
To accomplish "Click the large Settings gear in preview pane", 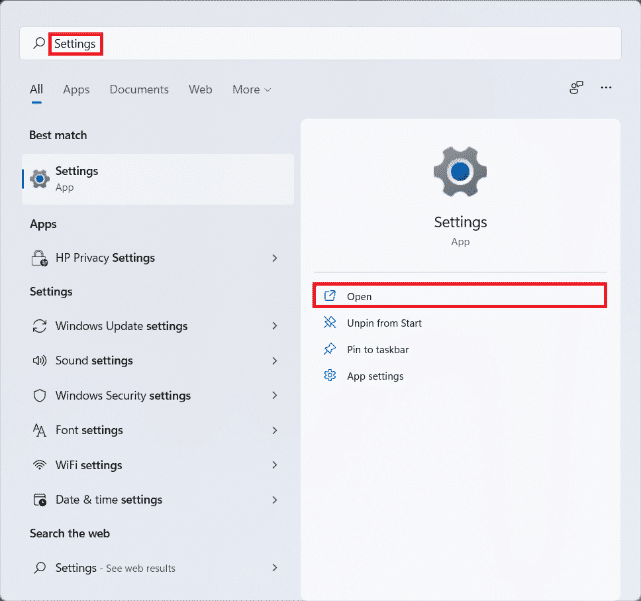I will (460, 171).
